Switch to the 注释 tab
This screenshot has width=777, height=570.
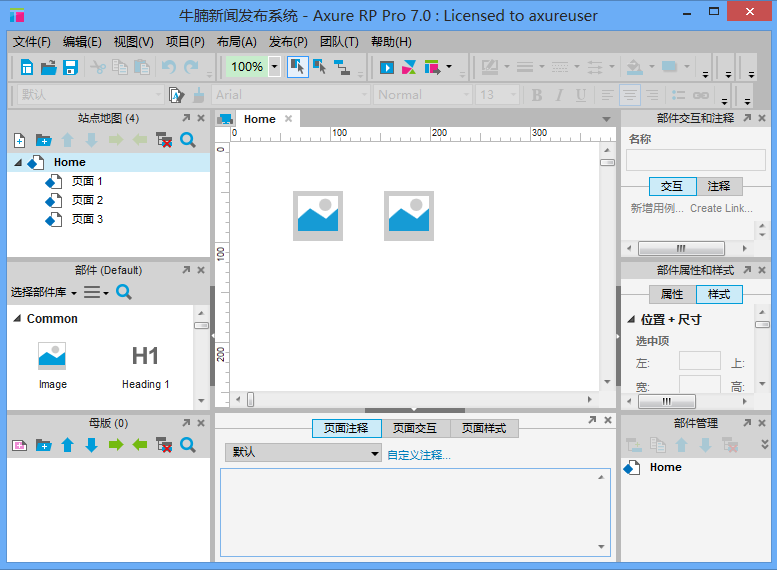coord(719,186)
